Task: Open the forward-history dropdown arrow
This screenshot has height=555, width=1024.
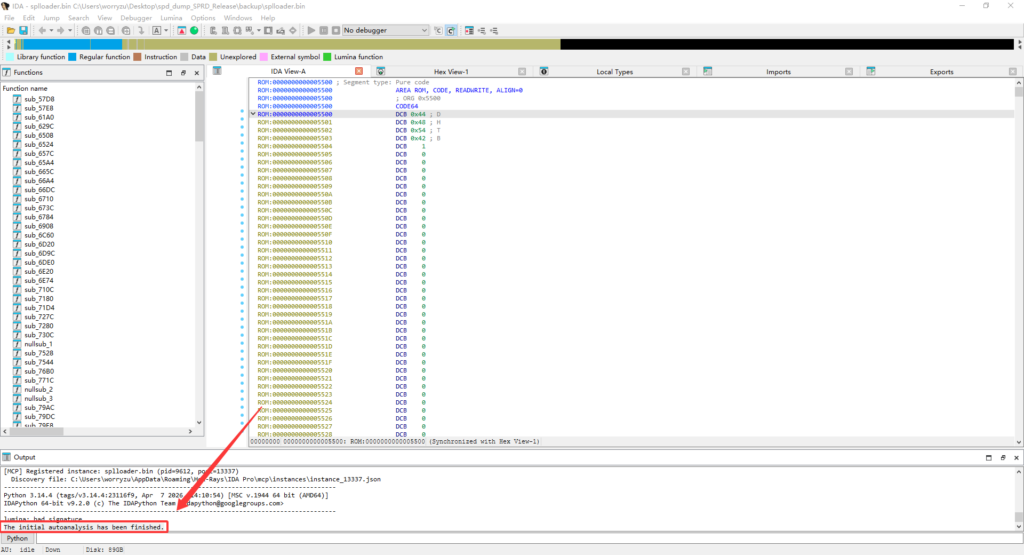Action: point(70,31)
